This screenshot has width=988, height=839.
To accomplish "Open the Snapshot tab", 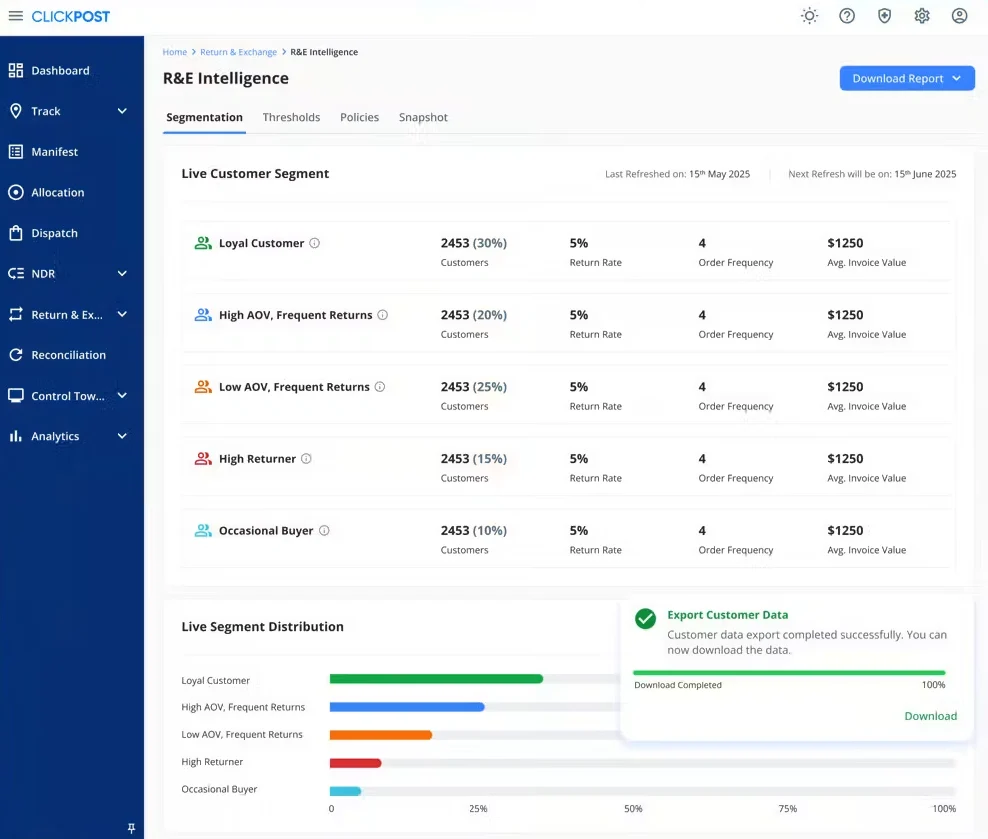I will (x=423, y=117).
